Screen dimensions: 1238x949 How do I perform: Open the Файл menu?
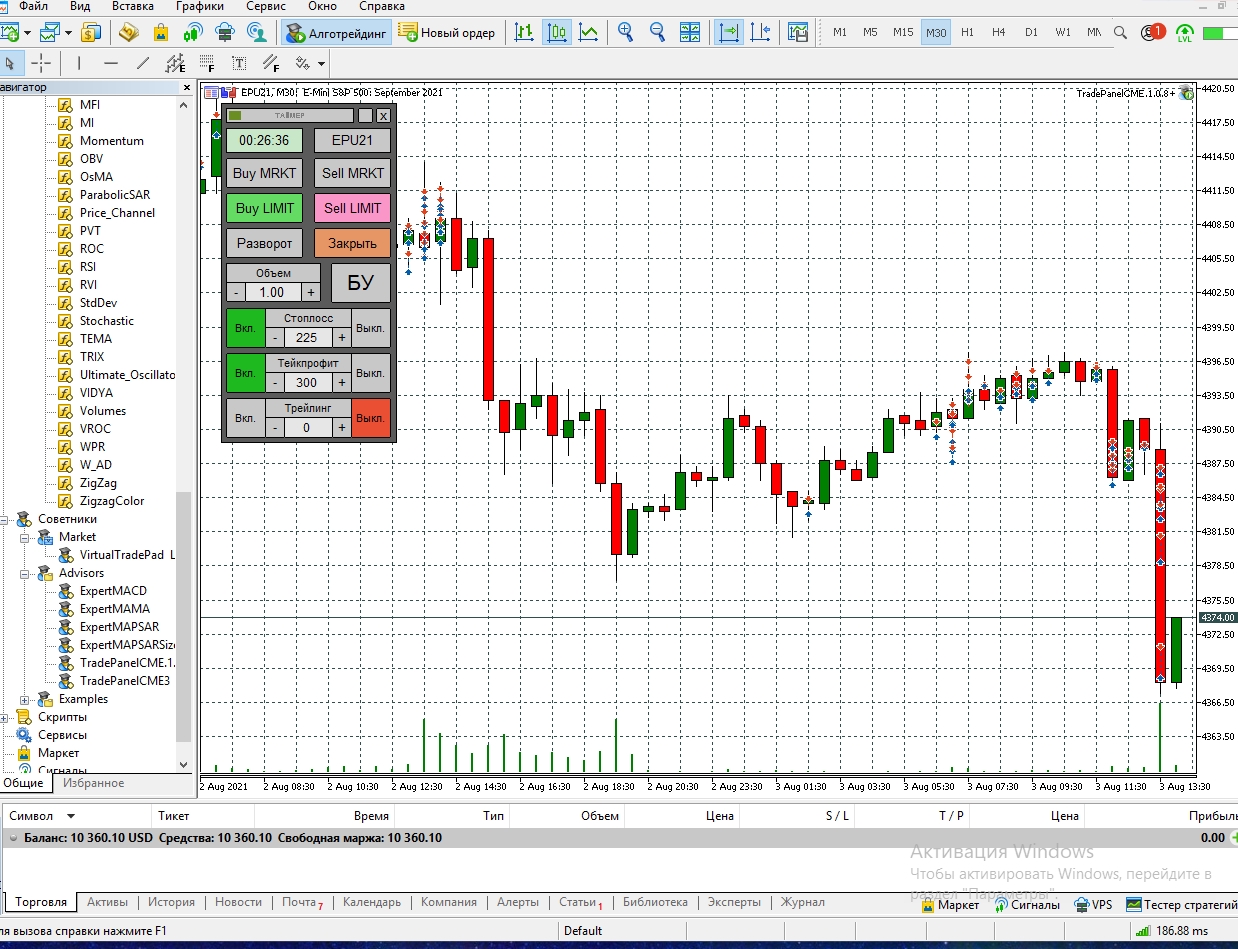(33, 6)
